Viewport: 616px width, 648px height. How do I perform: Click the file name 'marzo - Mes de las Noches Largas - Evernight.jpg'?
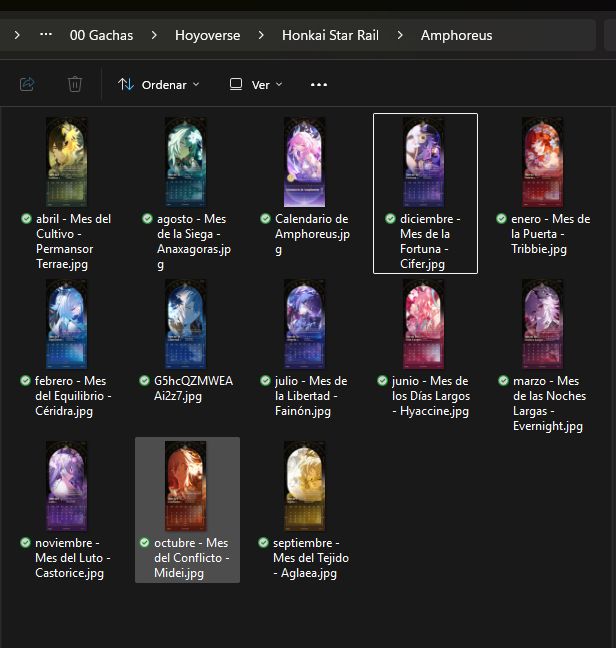(x=549, y=403)
